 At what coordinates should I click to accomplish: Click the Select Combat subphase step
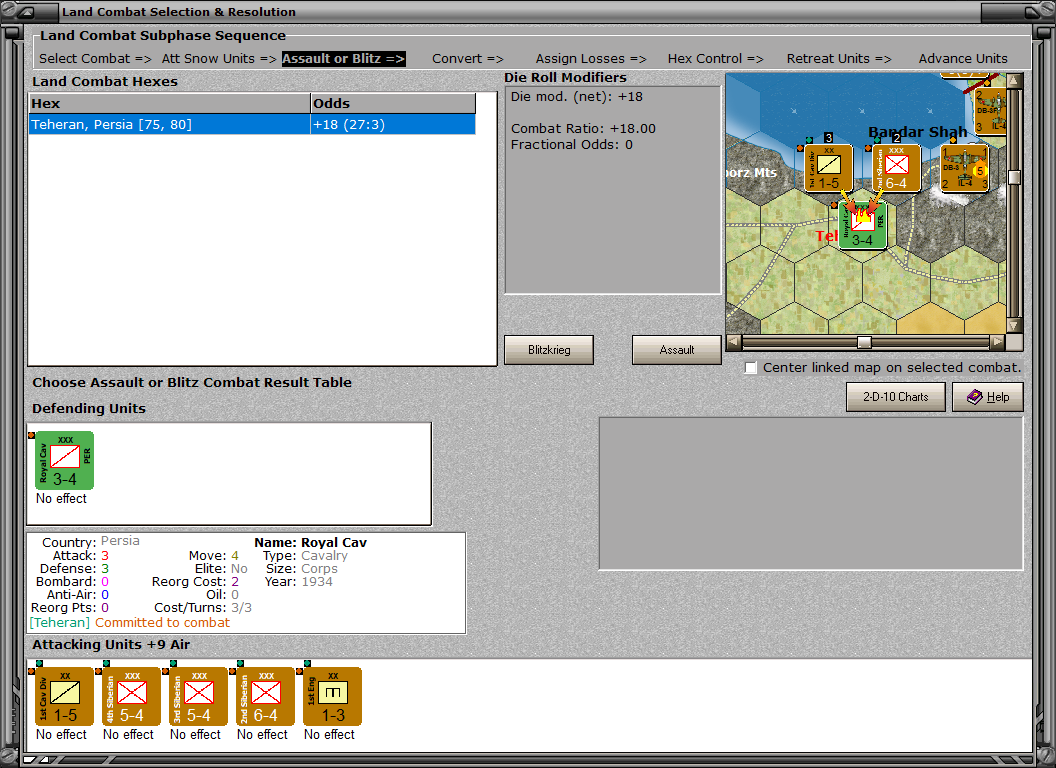pyautogui.click(x=95, y=59)
